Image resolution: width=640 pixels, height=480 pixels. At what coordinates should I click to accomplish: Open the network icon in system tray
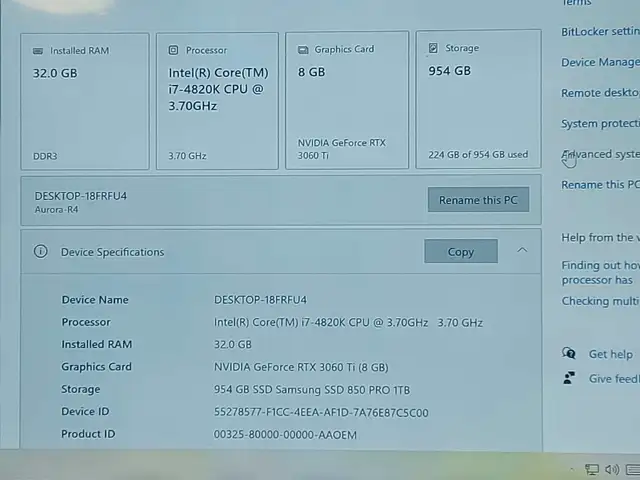tap(592, 469)
